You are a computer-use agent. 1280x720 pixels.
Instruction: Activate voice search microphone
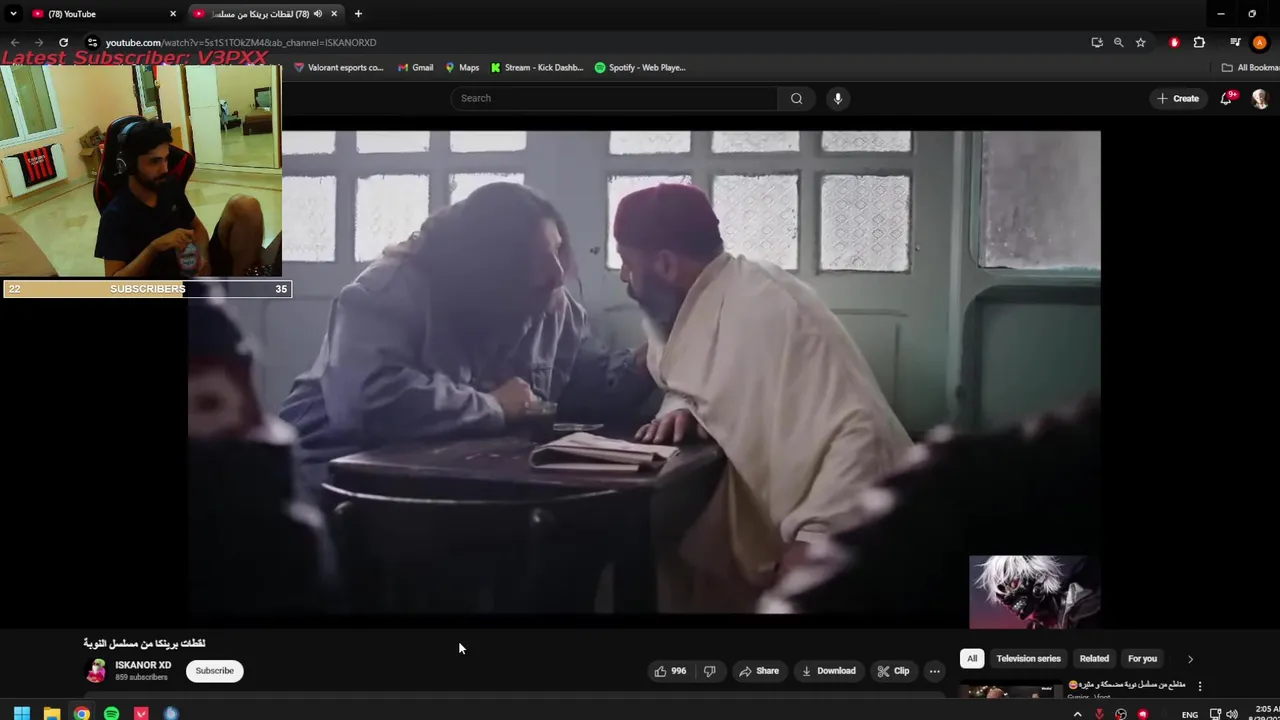(x=838, y=98)
